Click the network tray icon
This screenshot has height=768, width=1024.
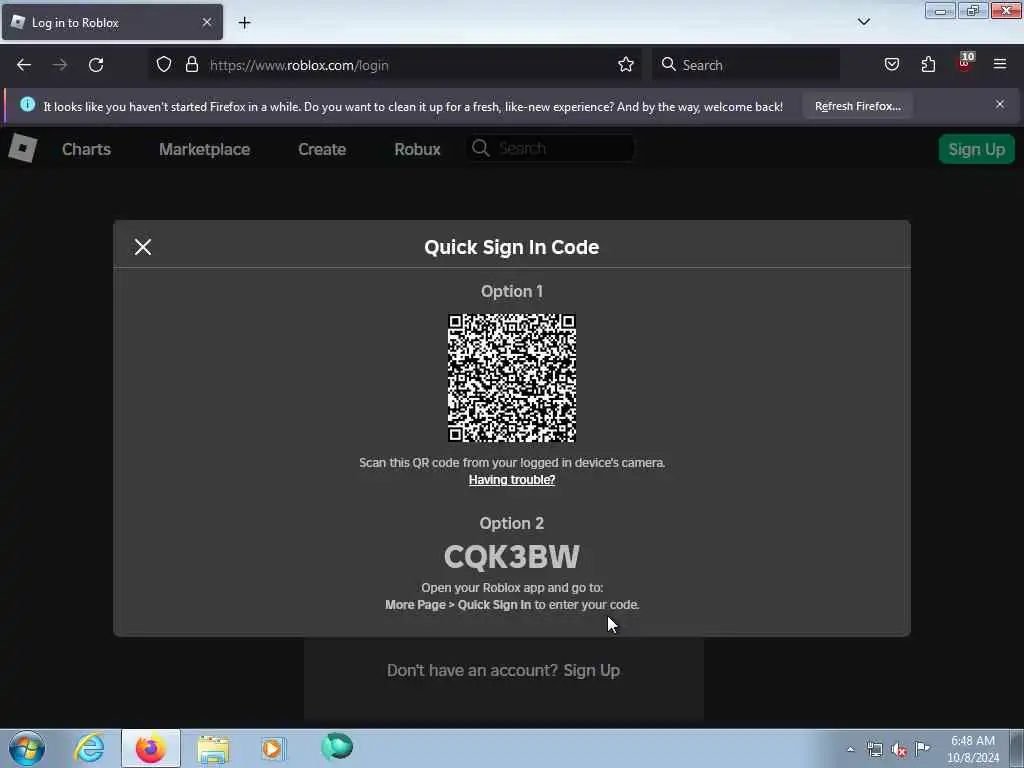coord(875,750)
